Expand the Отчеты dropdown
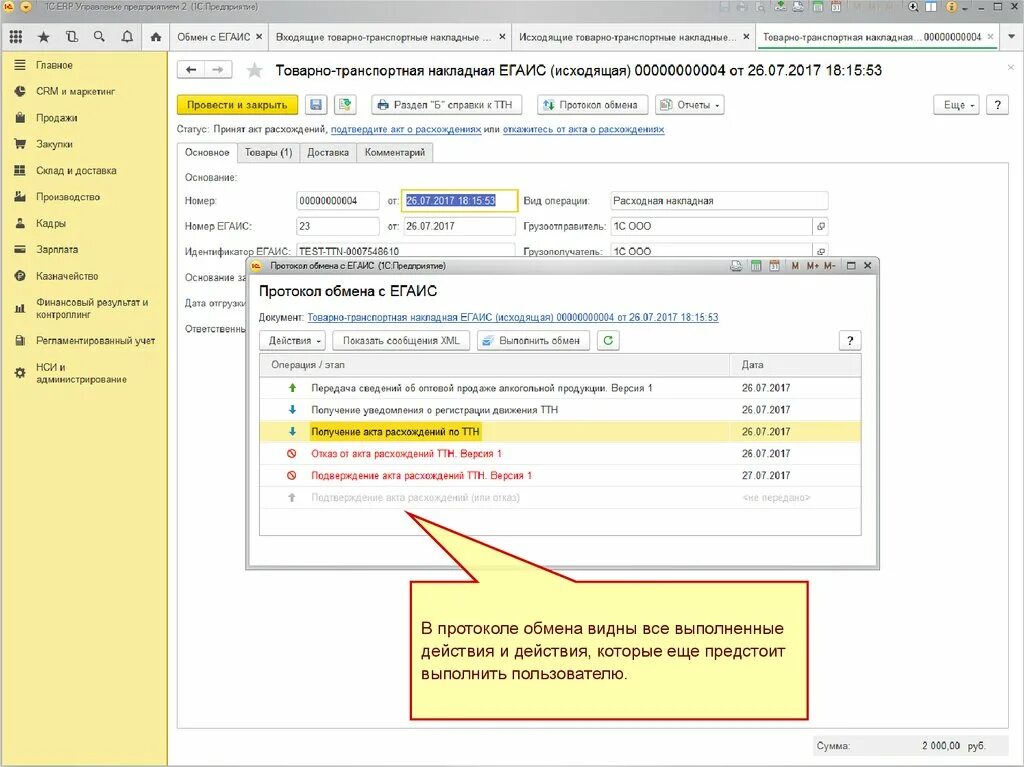This screenshot has height=767, width=1024. click(x=690, y=105)
